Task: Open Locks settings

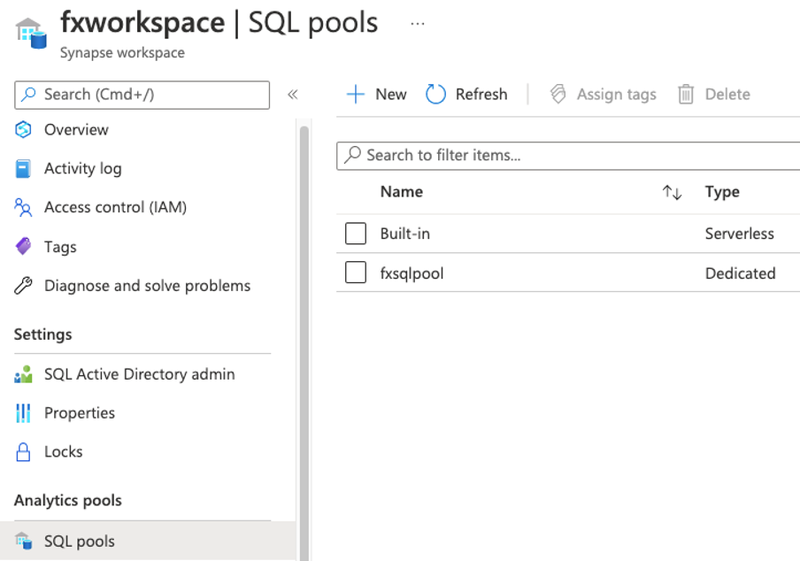Action: (63, 452)
